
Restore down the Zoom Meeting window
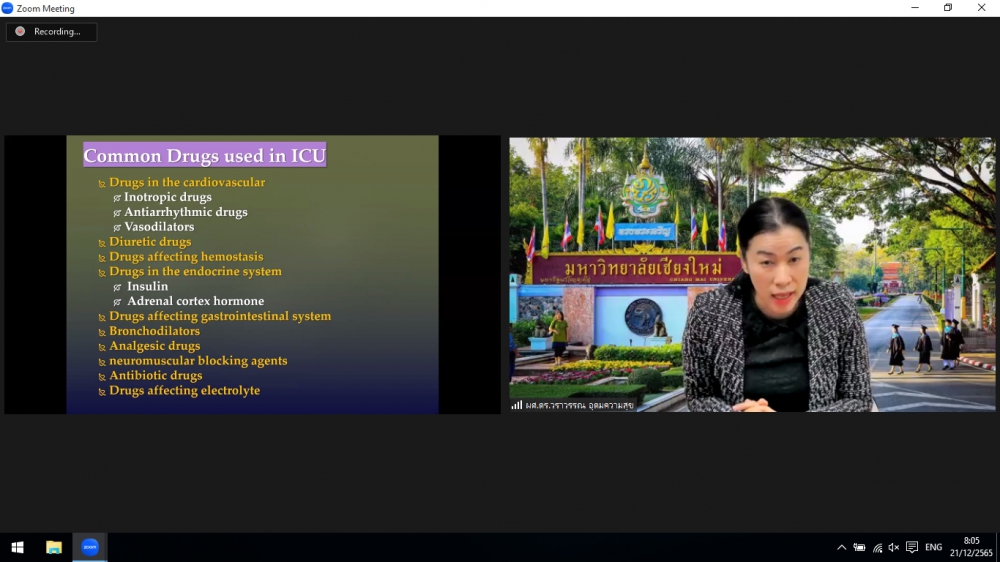pos(948,8)
